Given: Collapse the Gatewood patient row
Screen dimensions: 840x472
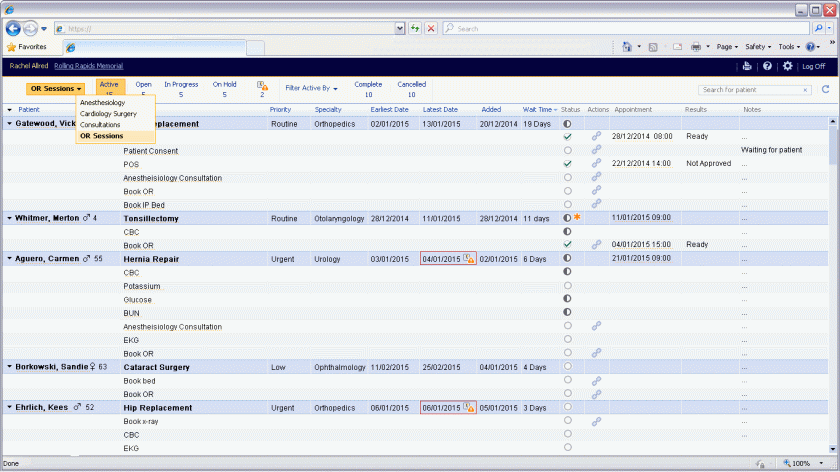Looking at the screenshot, I should tap(10, 124).
